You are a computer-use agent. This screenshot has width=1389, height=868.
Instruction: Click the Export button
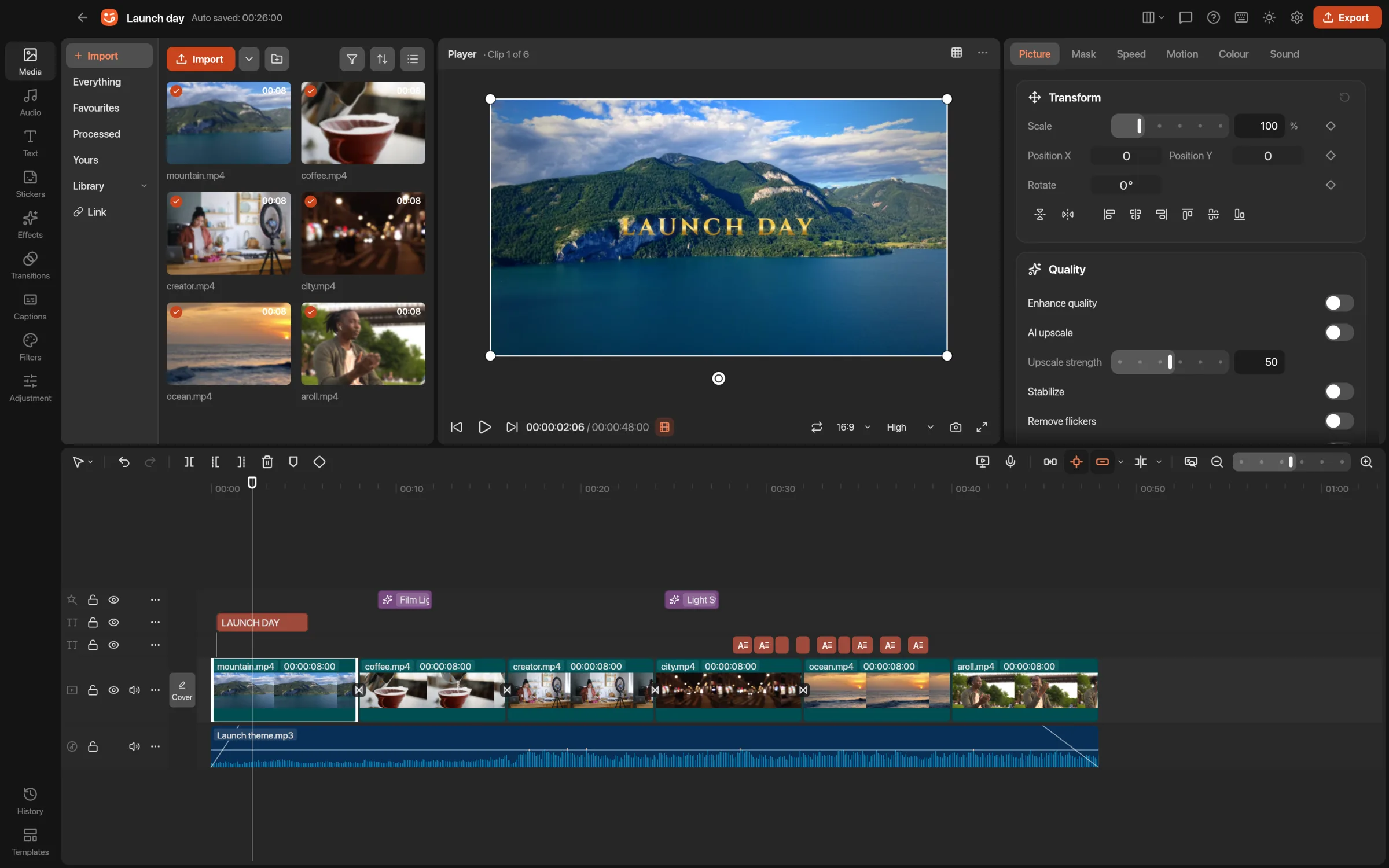(1347, 17)
